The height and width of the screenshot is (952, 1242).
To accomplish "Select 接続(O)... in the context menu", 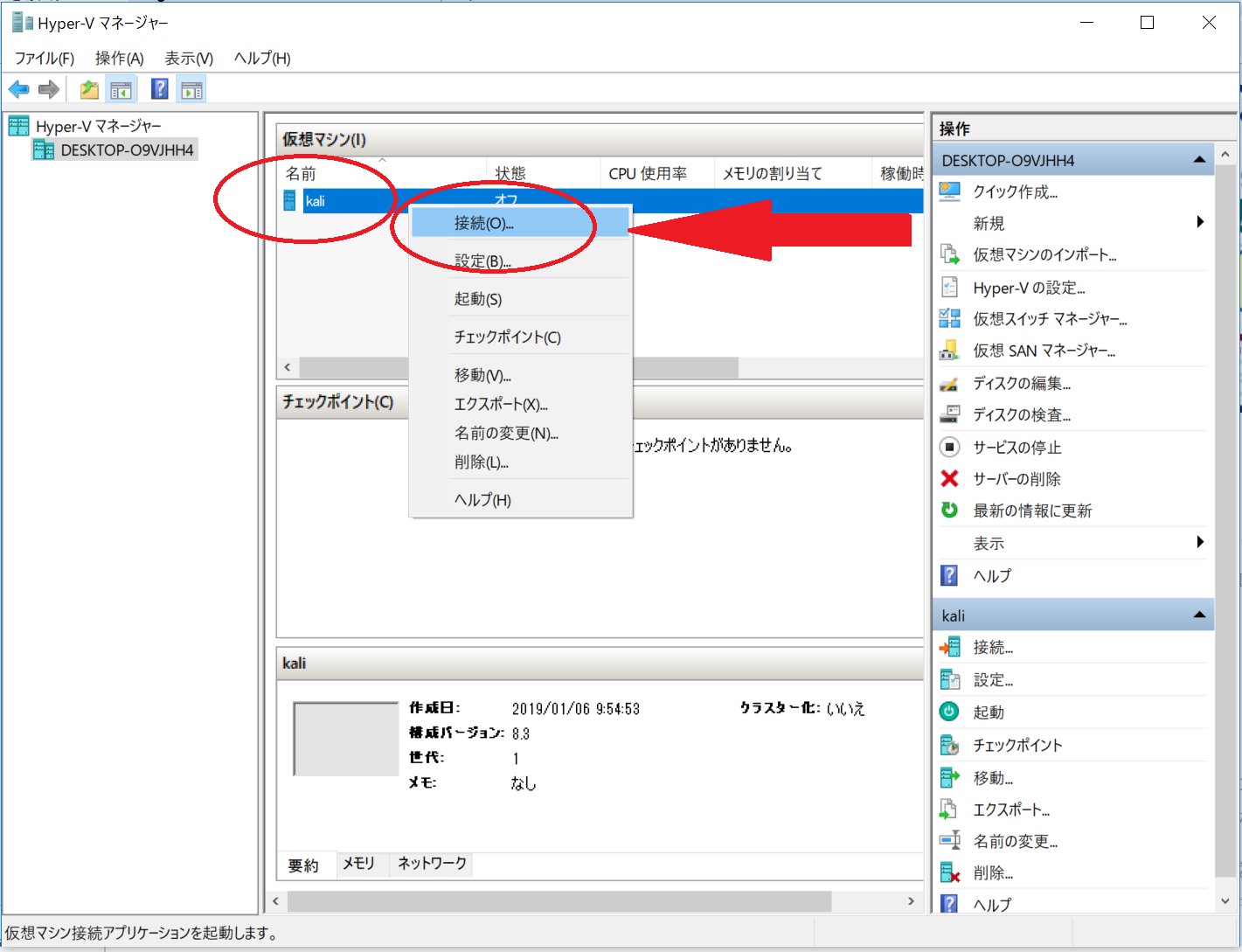I will [483, 223].
